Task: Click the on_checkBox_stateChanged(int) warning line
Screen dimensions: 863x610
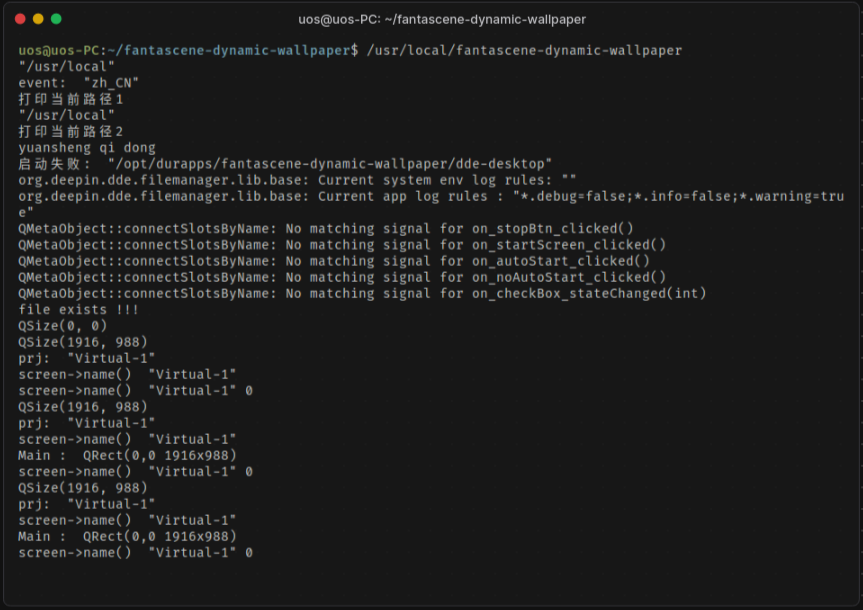Action: (x=362, y=293)
